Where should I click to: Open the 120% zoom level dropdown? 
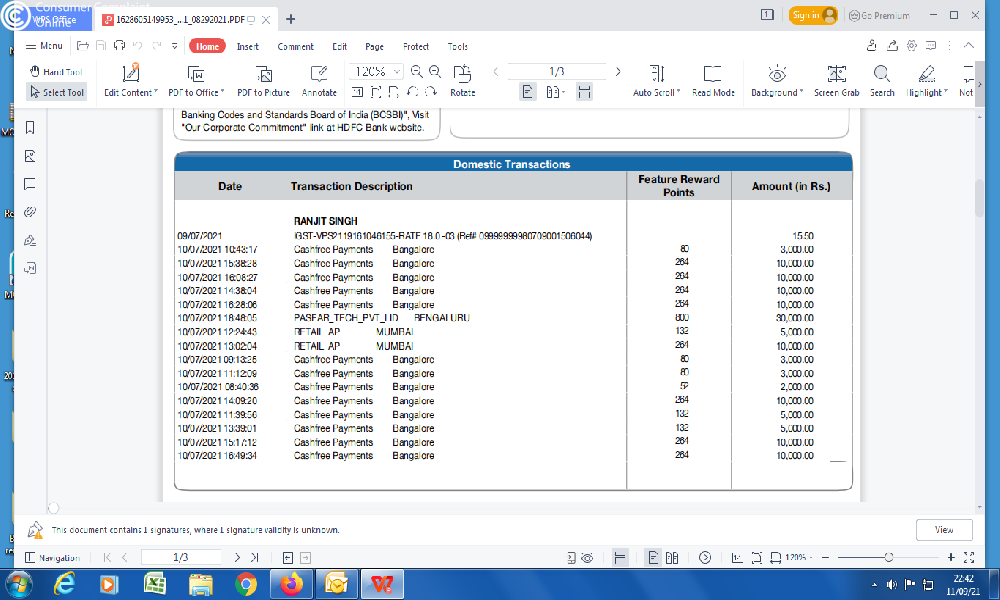coord(397,72)
